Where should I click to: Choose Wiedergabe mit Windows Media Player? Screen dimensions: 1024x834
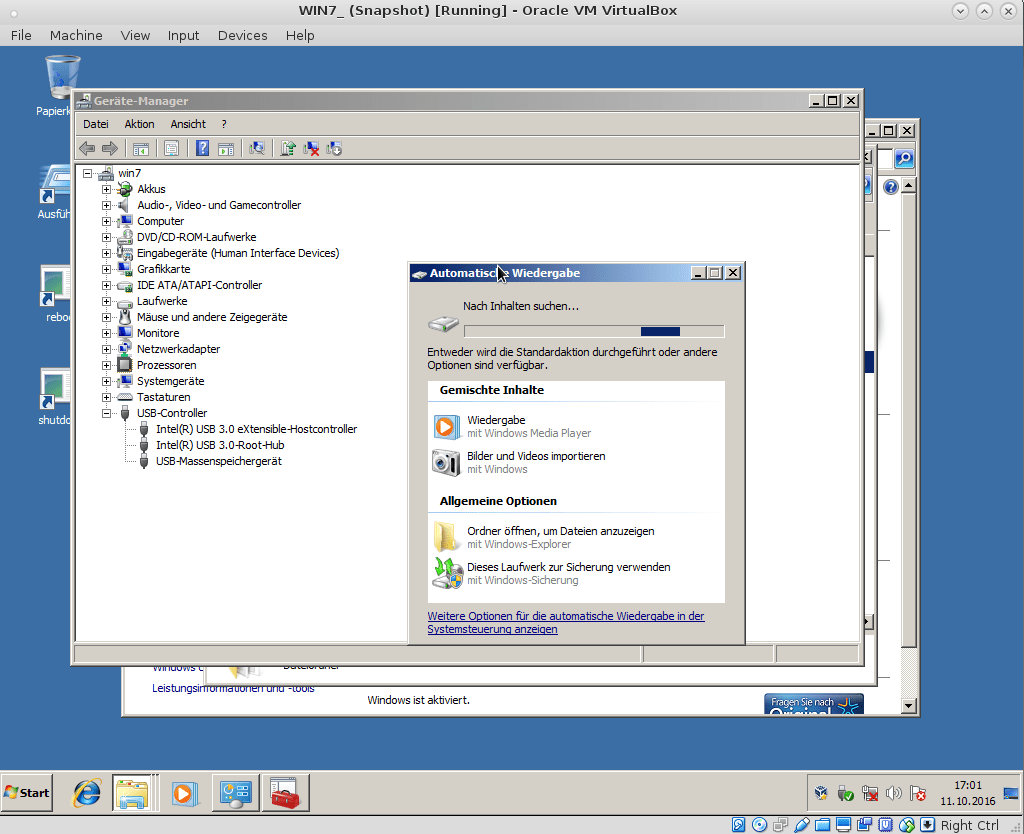click(x=576, y=426)
